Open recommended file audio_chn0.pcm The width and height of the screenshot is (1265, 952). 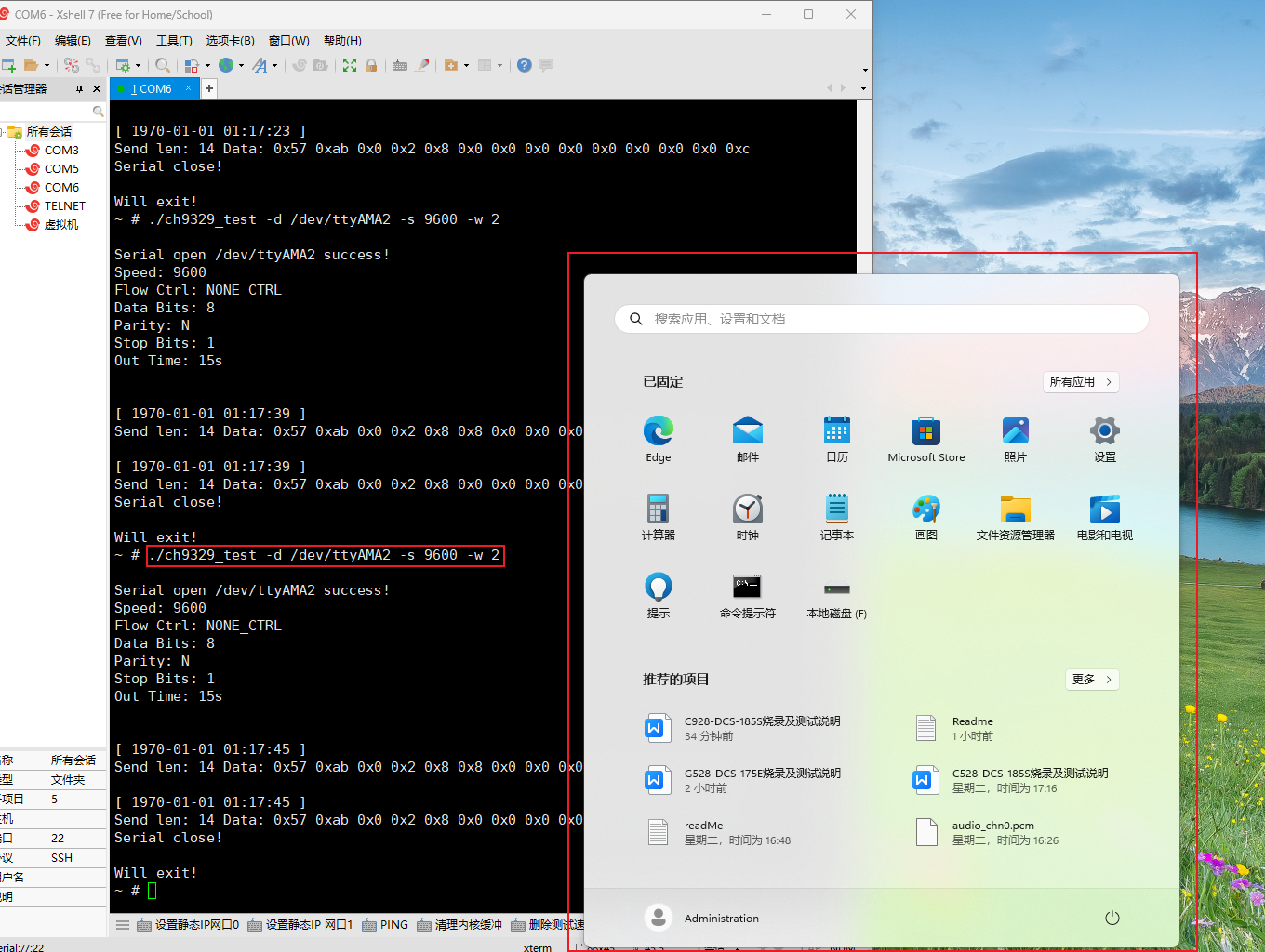coord(988,832)
